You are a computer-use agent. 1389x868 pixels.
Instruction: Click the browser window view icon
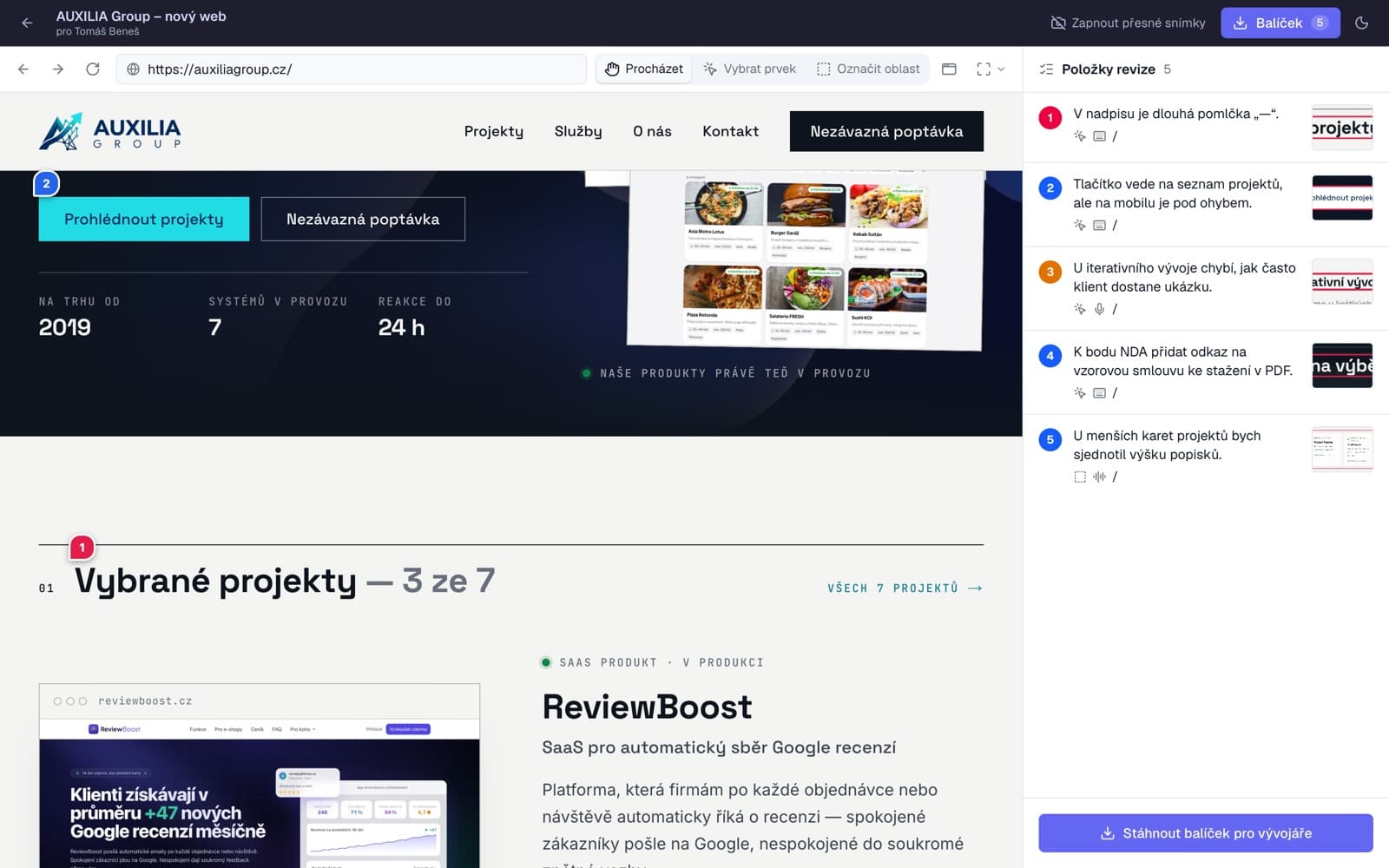tap(949, 69)
